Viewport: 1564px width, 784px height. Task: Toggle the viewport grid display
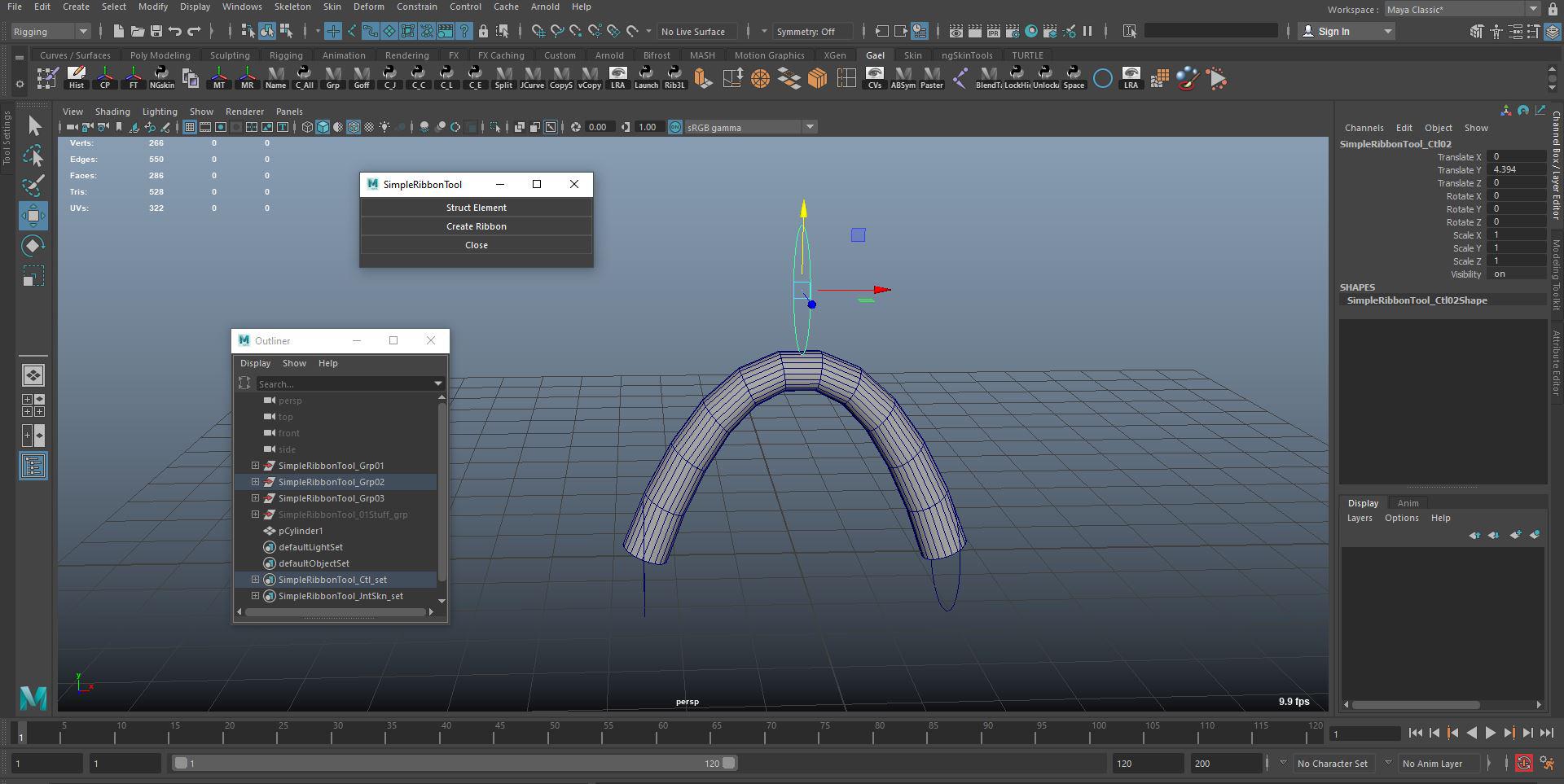[x=189, y=127]
